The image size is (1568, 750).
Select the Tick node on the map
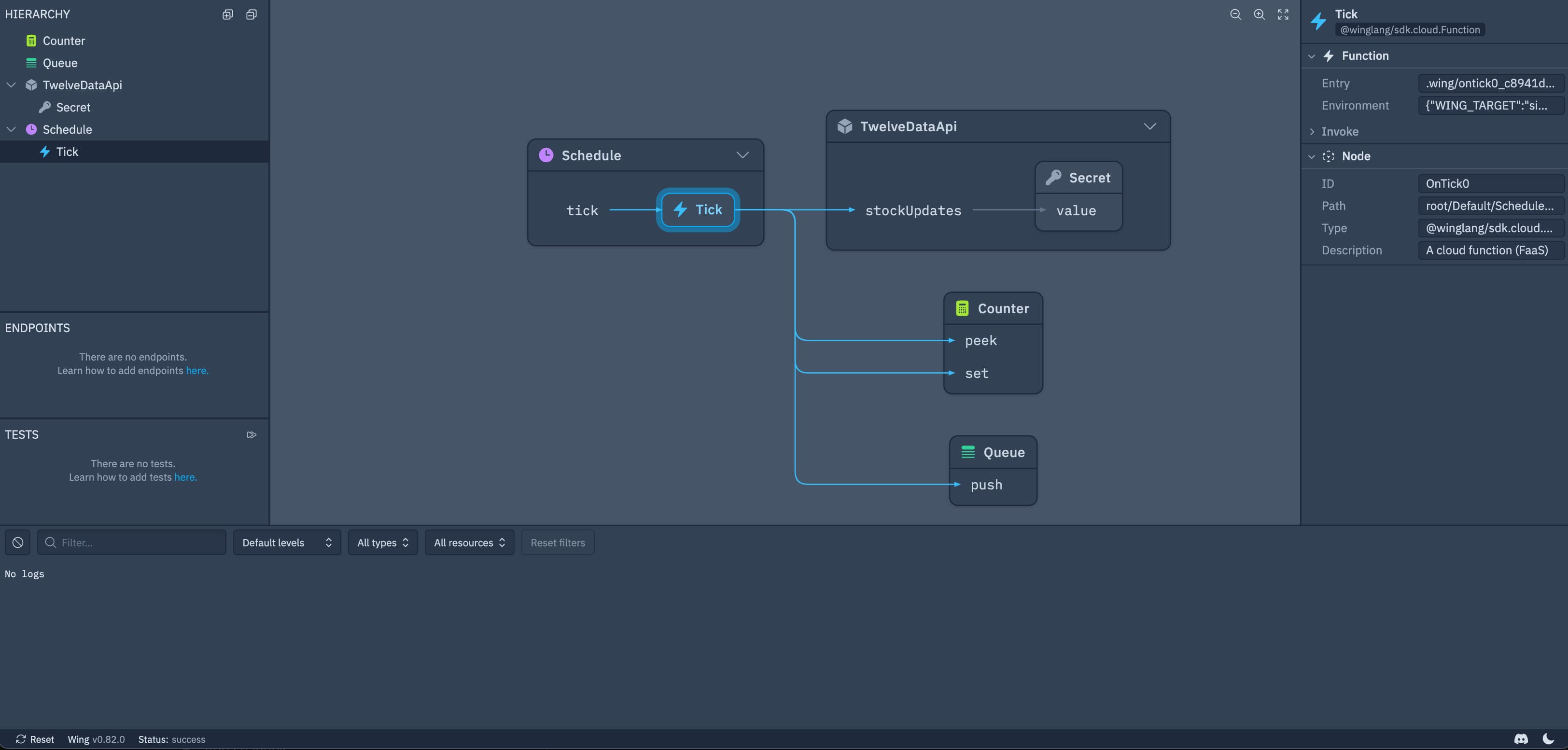tap(698, 209)
